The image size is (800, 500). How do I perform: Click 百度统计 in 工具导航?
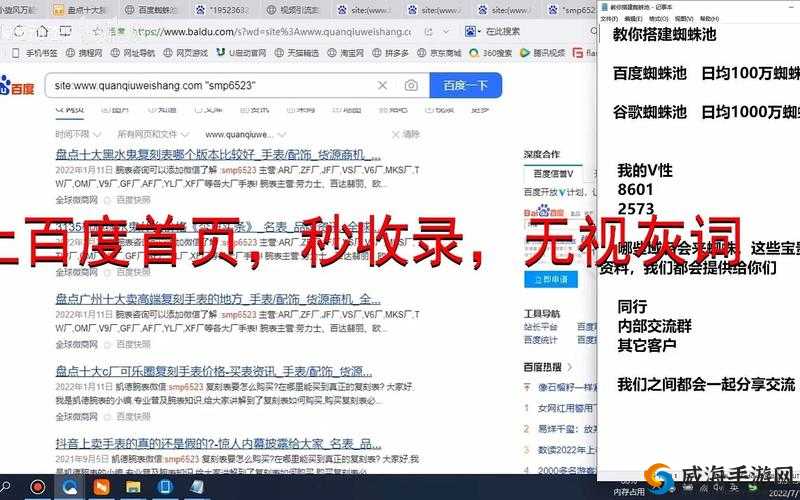(540, 340)
